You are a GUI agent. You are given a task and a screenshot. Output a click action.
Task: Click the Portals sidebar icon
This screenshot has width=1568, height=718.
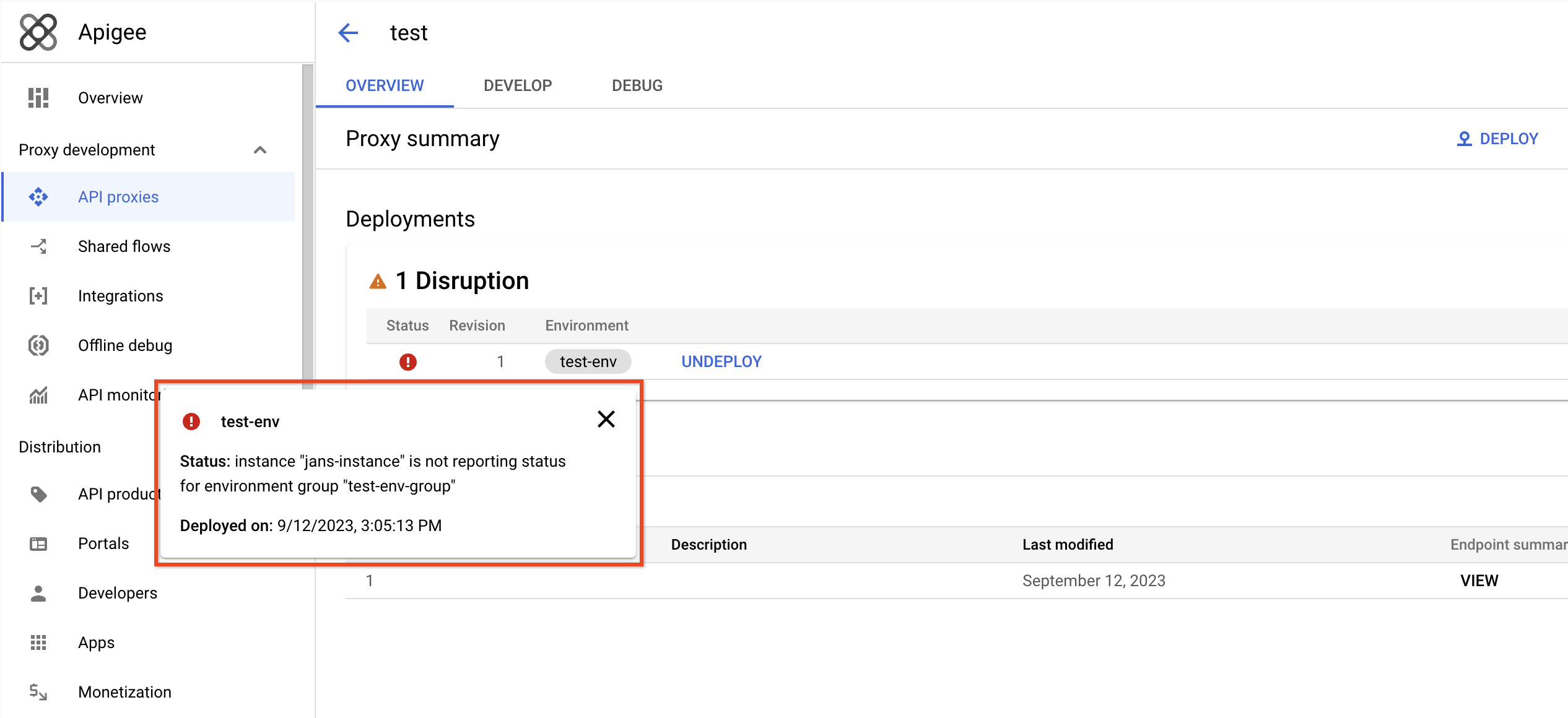click(38, 543)
